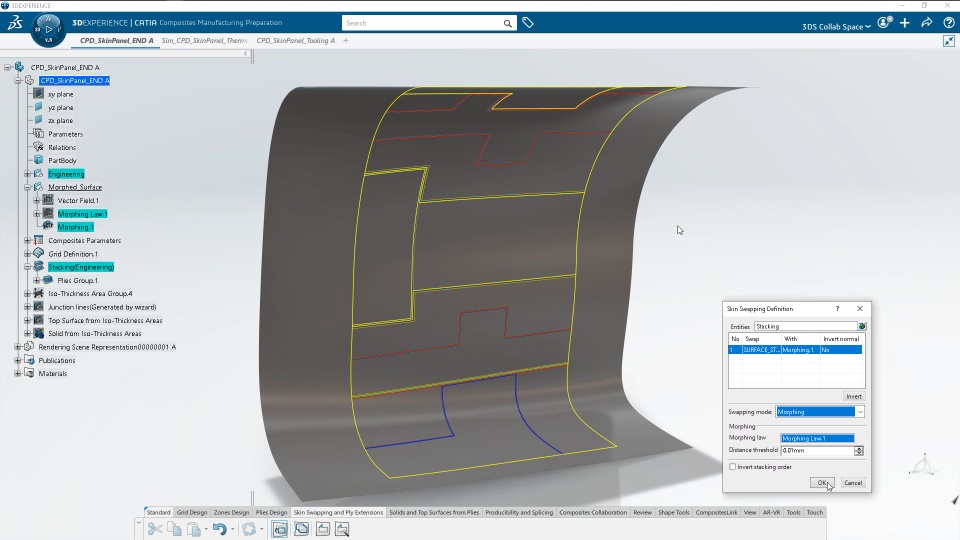Open the Swapping mode dropdown

click(820, 412)
